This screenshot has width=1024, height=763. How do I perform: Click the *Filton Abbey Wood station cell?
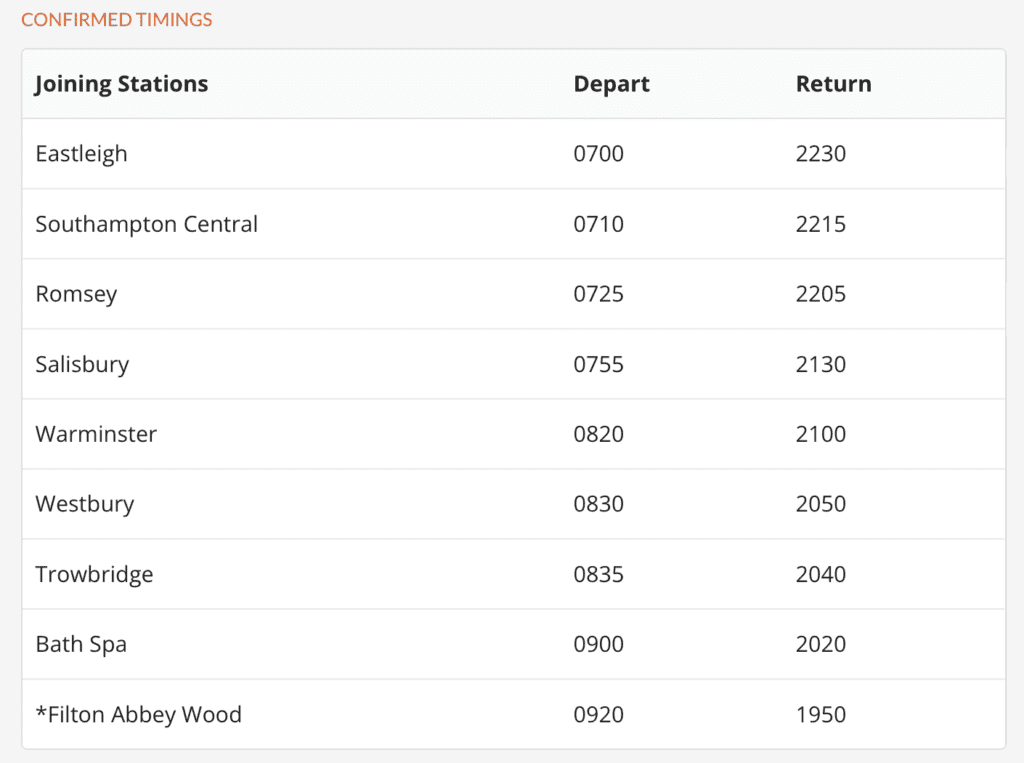point(138,714)
